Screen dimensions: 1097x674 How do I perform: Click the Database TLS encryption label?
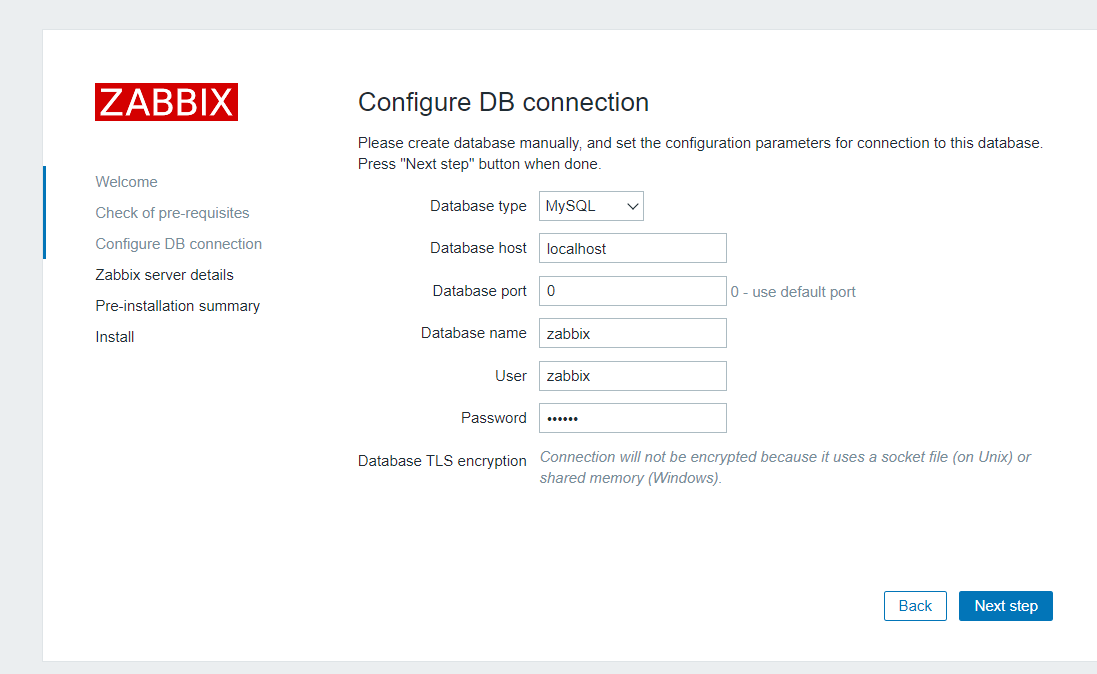(442, 461)
